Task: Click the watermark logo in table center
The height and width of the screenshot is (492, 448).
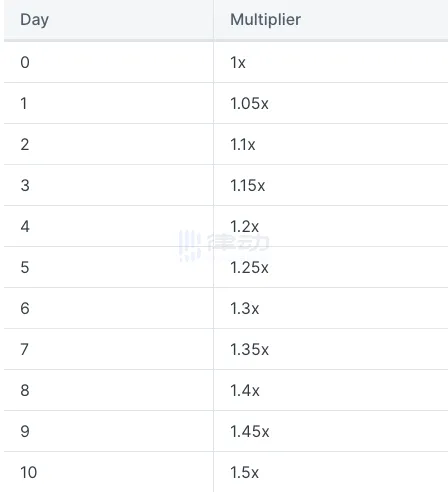Action: [224, 244]
